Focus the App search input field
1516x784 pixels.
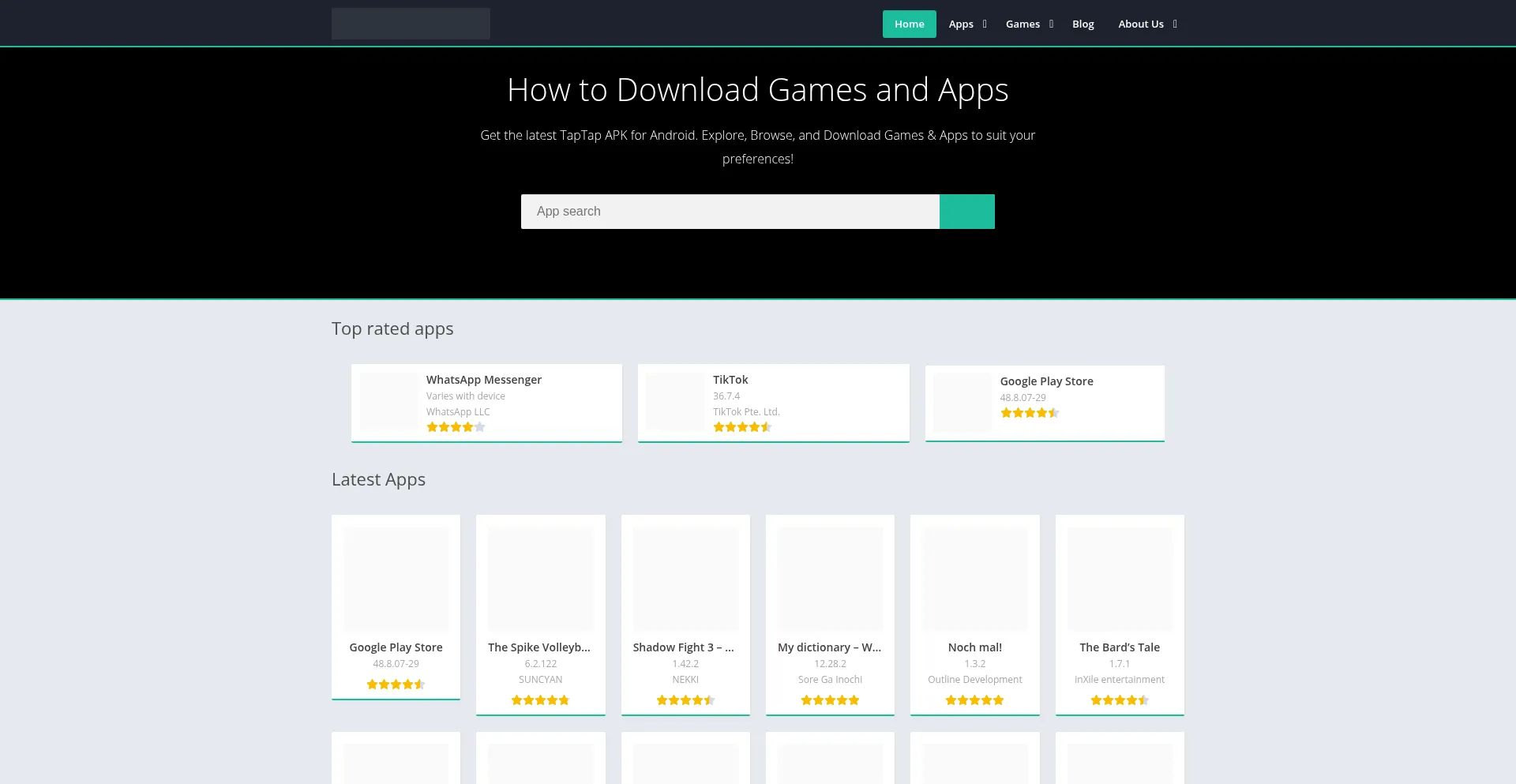[730, 212]
